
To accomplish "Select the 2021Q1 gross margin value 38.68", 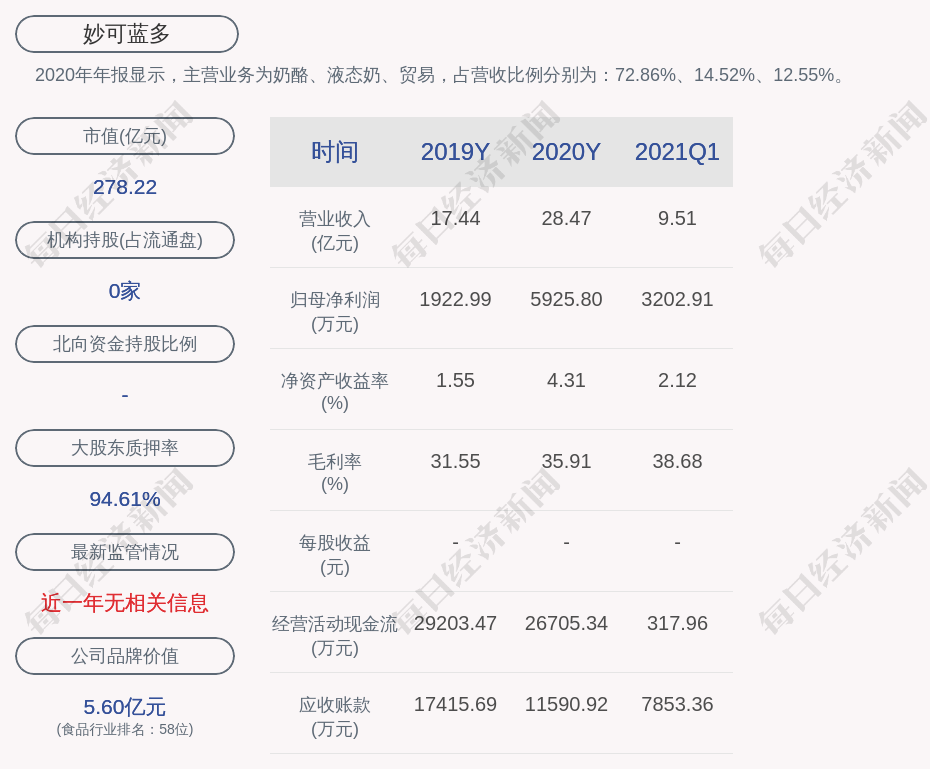I will pyautogui.click(x=677, y=461).
